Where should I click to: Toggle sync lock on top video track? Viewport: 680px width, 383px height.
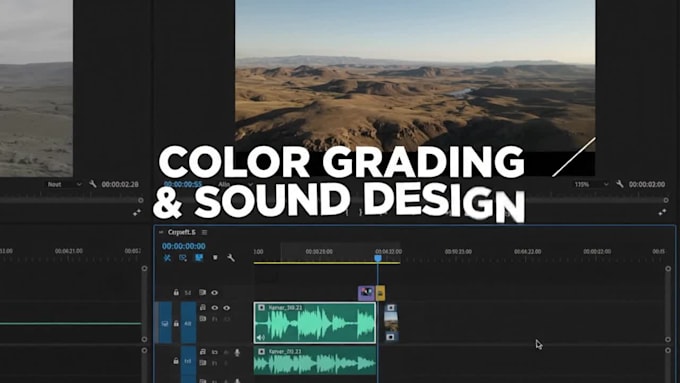(202, 292)
